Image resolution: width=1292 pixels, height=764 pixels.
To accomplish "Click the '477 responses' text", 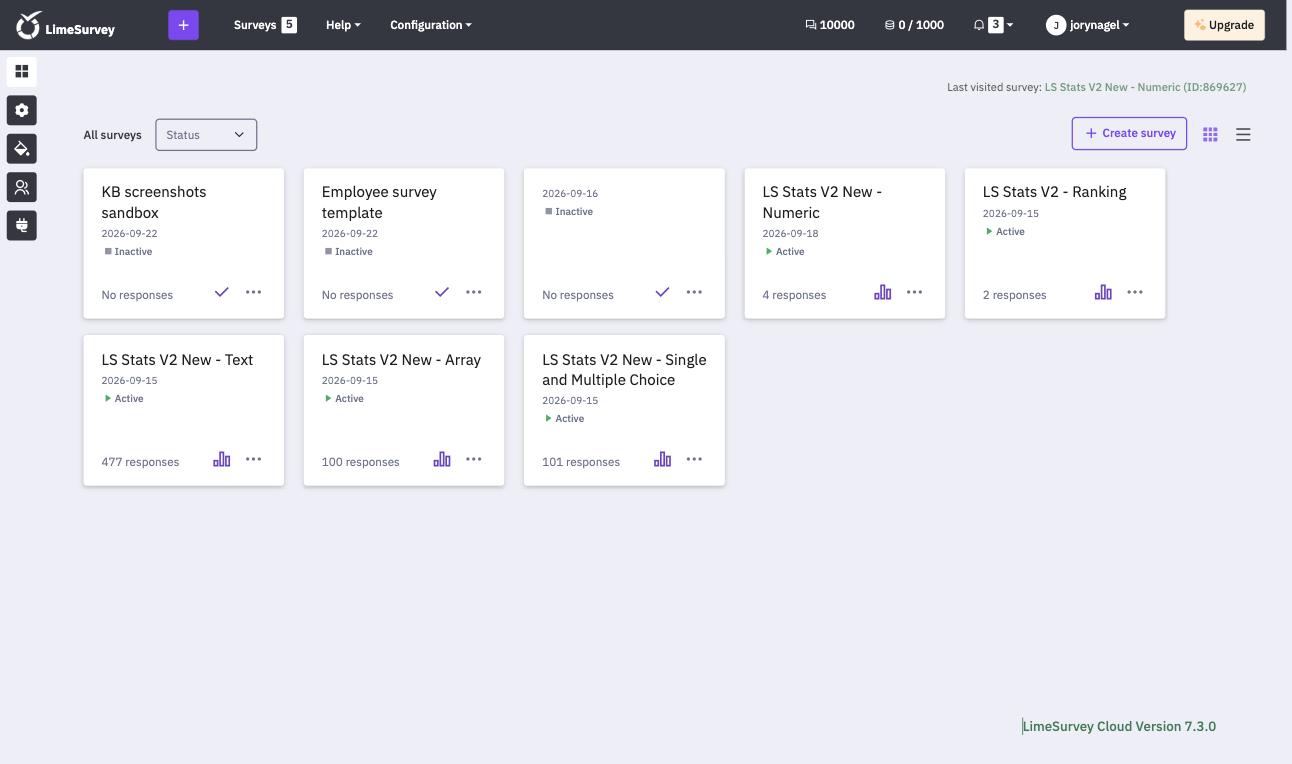I will [140, 462].
